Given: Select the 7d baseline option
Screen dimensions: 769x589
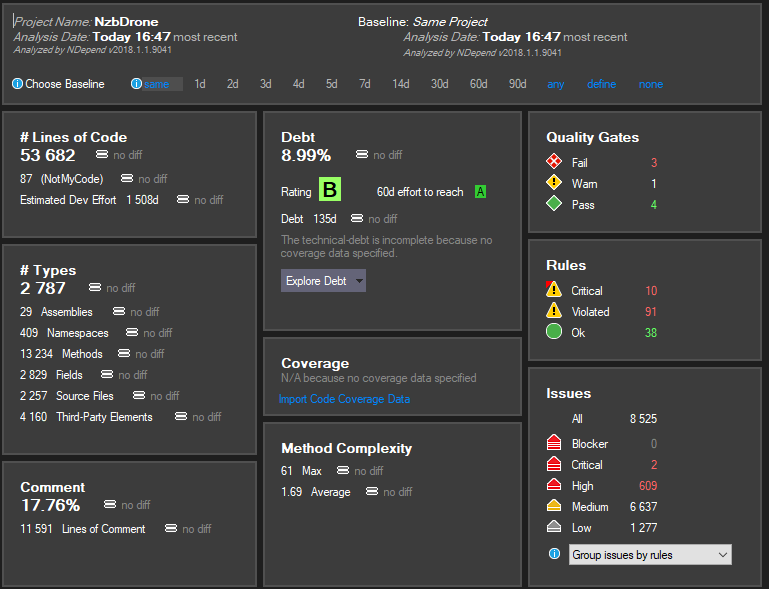Looking at the screenshot, I should [364, 84].
